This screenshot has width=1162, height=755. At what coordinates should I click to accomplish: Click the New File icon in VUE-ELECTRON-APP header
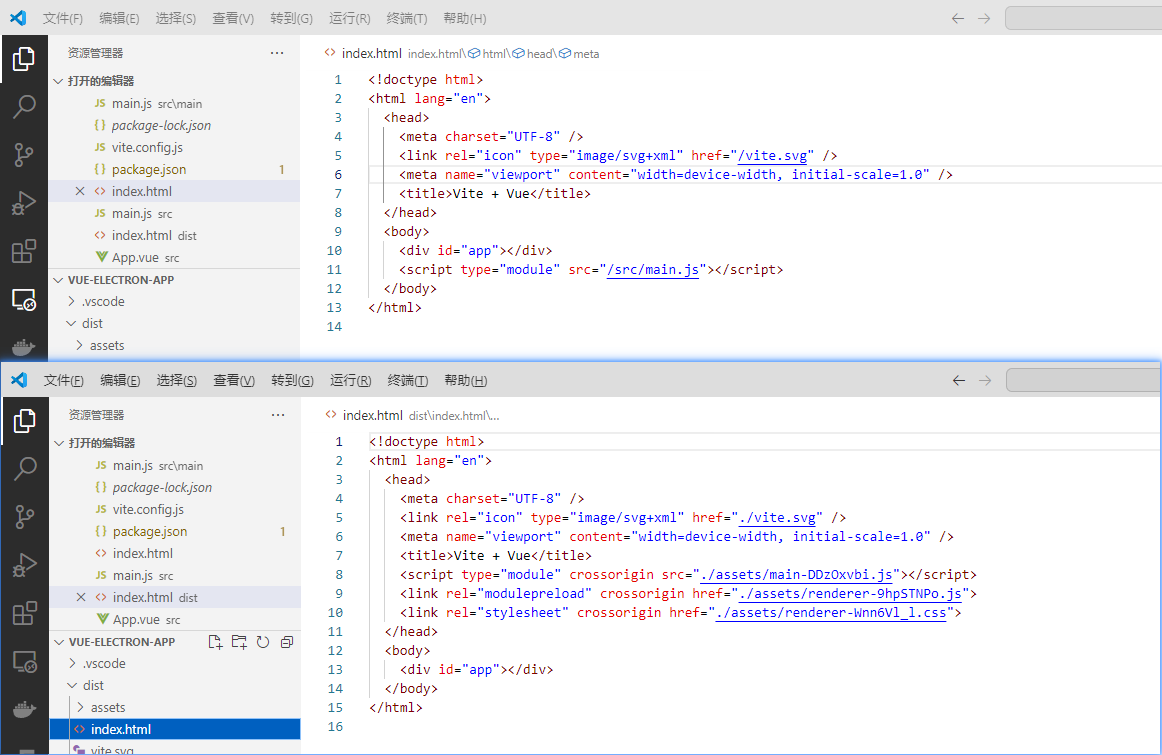coord(215,642)
